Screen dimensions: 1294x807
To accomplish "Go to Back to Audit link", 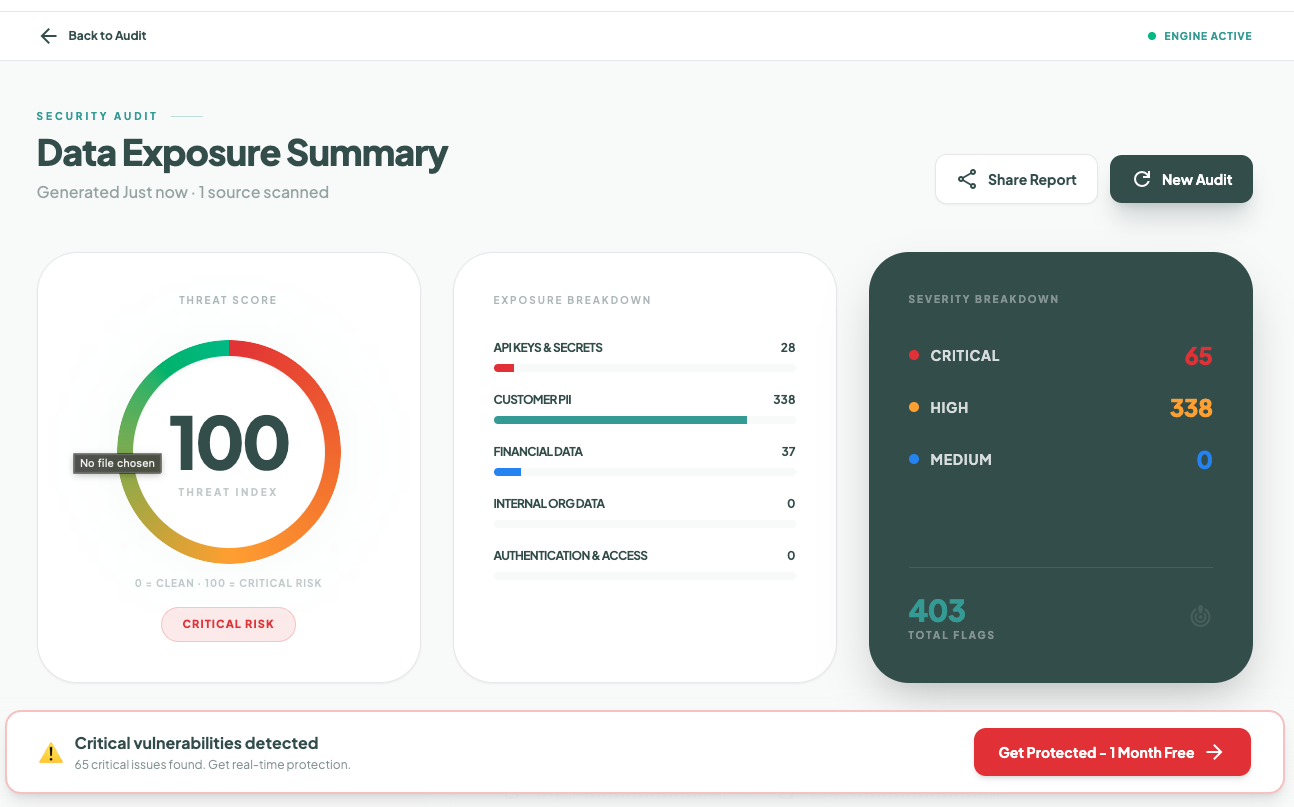I will pyautogui.click(x=107, y=36).
